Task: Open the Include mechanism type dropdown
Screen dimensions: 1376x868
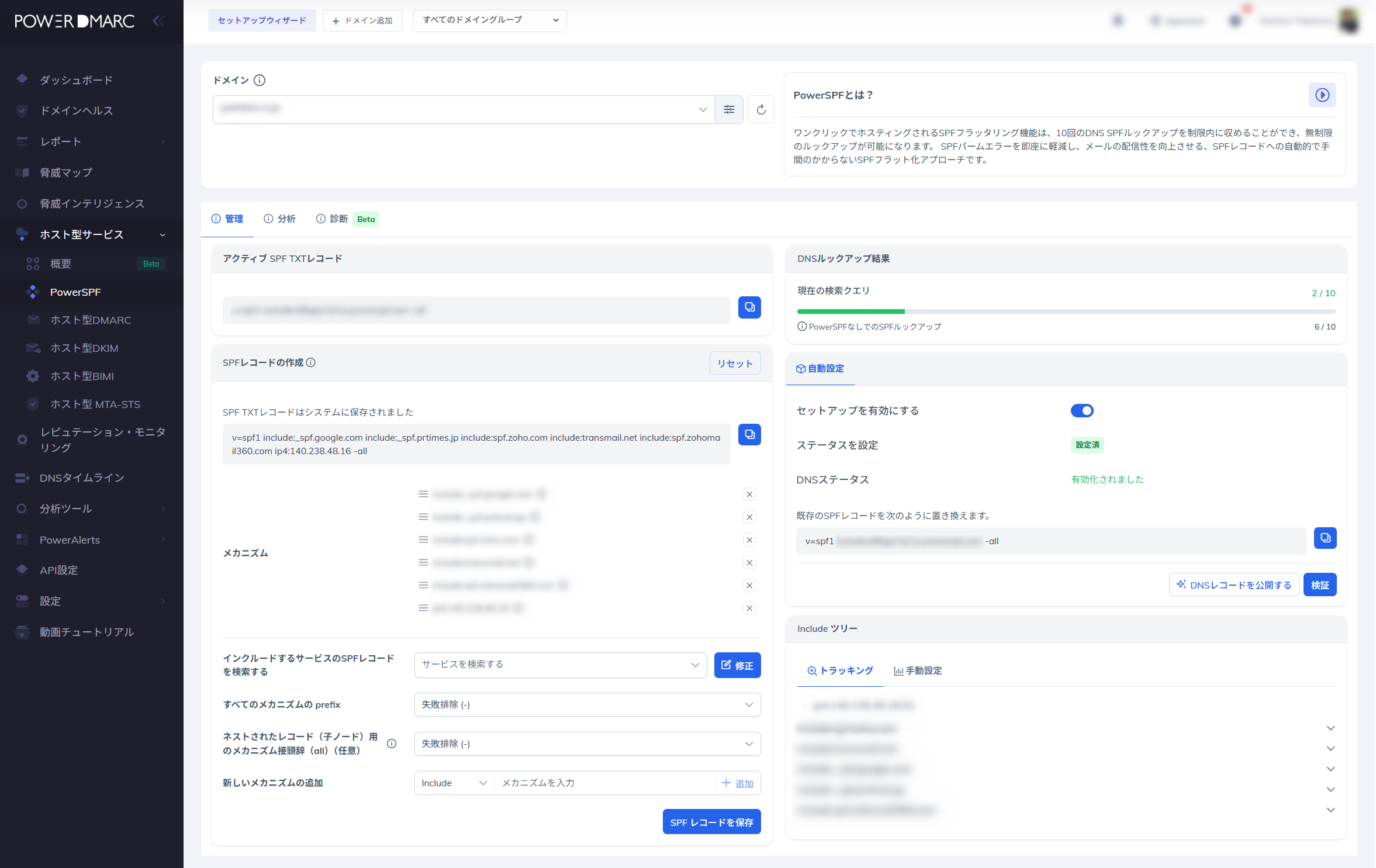Action: (x=454, y=783)
